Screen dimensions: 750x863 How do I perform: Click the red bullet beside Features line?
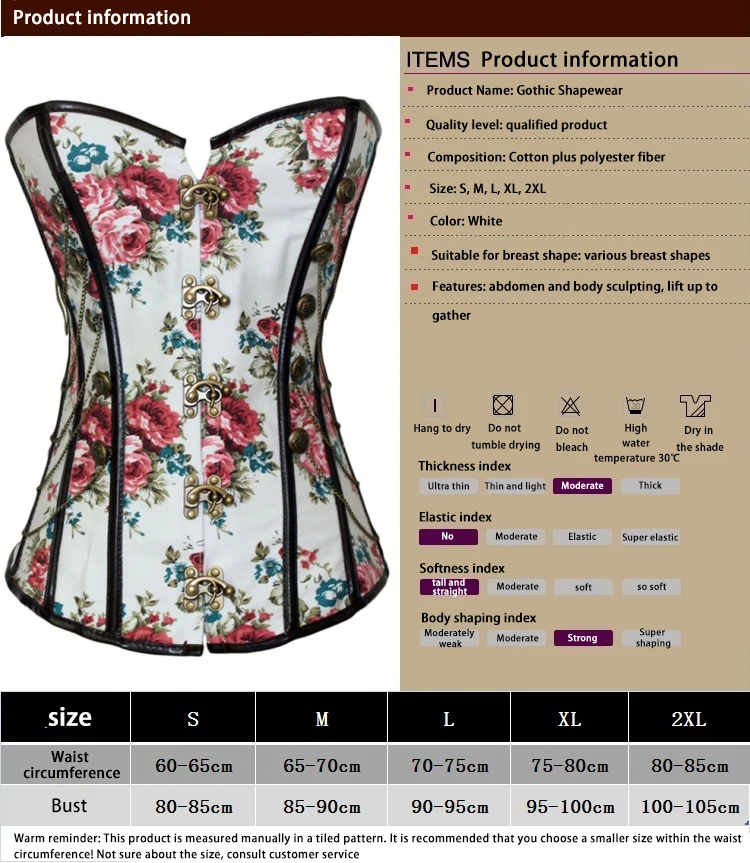(x=414, y=287)
